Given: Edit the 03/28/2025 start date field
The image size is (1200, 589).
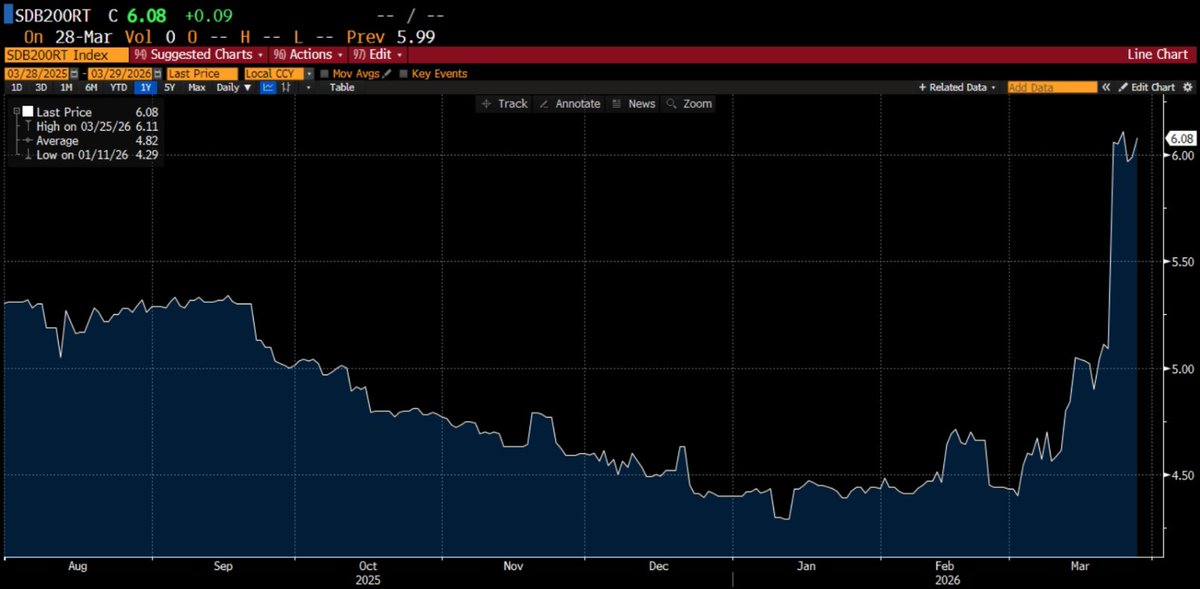Looking at the screenshot, I should click(37, 74).
